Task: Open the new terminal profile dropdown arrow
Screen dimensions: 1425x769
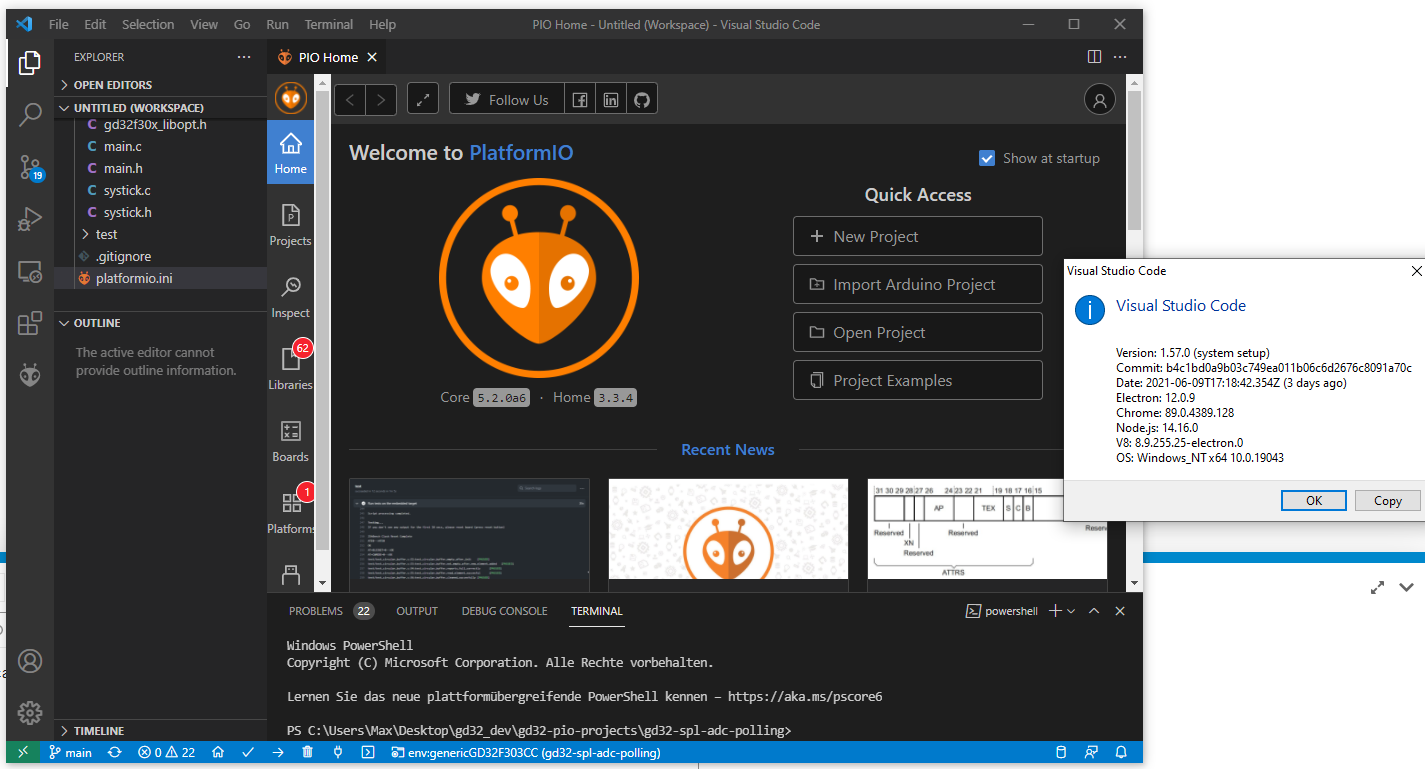Action: pyautogui.click(x=1071, y=611)
